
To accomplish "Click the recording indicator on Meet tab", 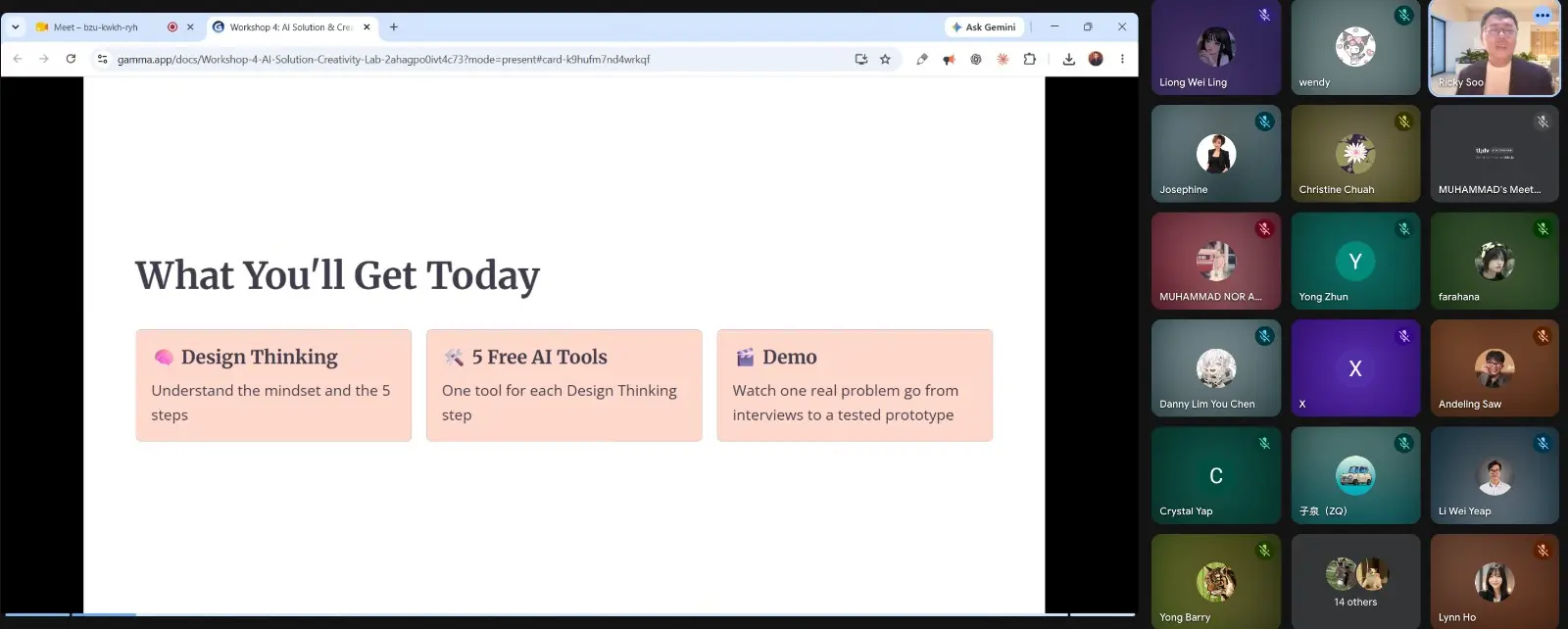I will (172, 27).
